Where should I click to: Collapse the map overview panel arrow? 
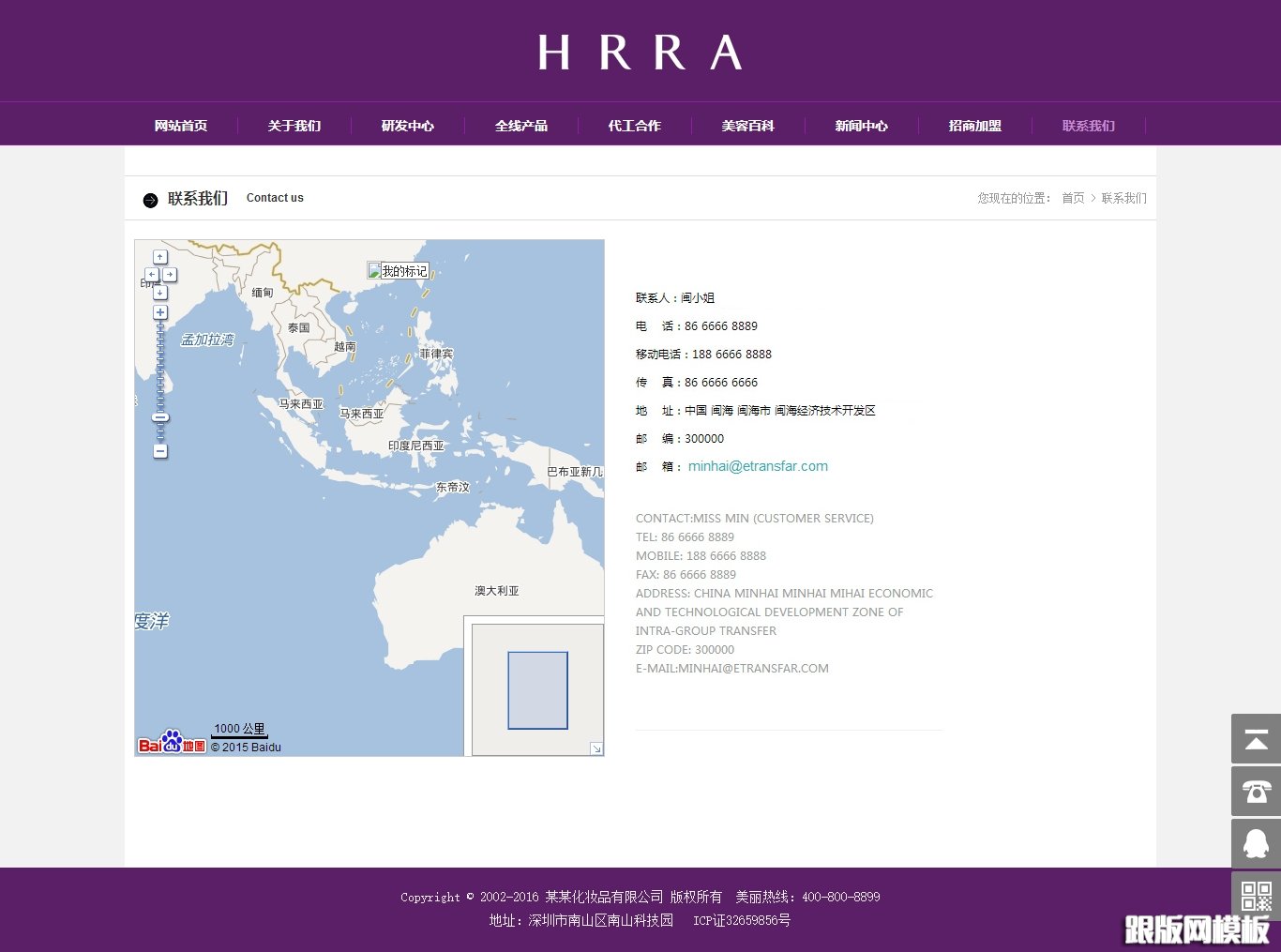(595, 748)
